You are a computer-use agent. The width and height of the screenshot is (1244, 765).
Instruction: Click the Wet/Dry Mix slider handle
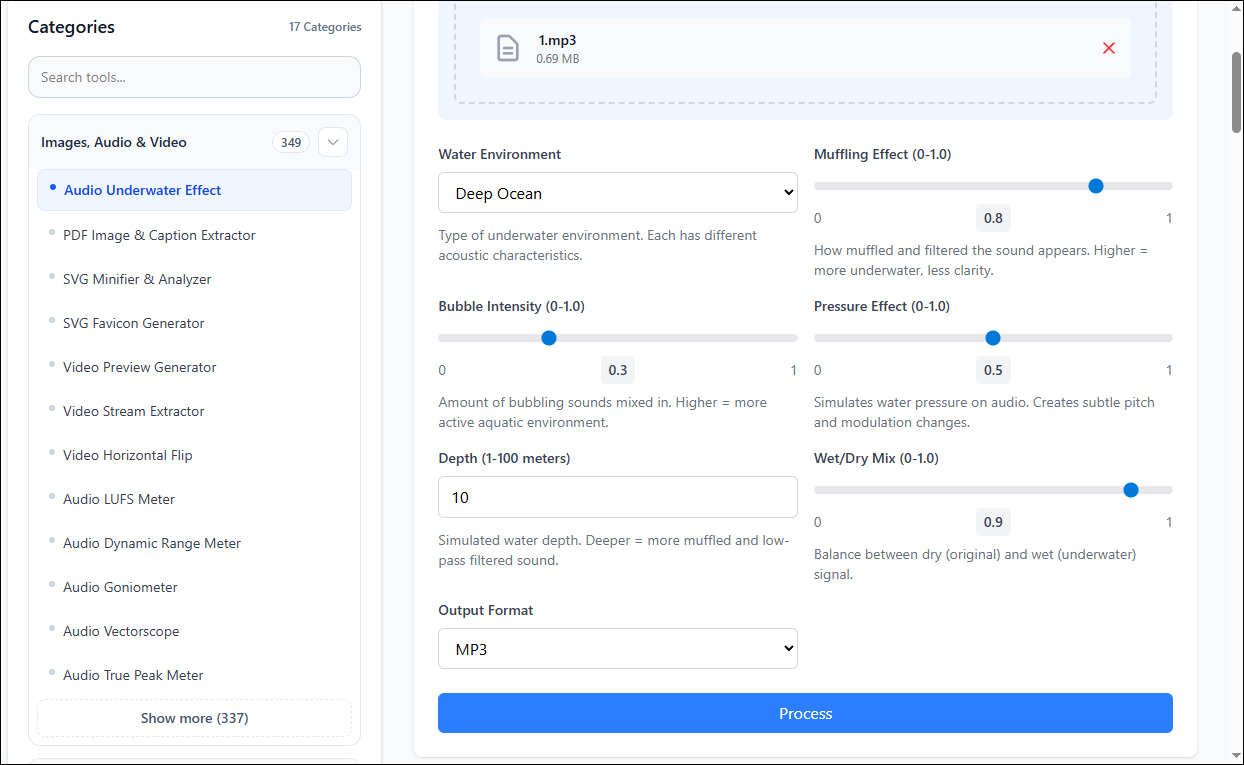[1131, 490]
